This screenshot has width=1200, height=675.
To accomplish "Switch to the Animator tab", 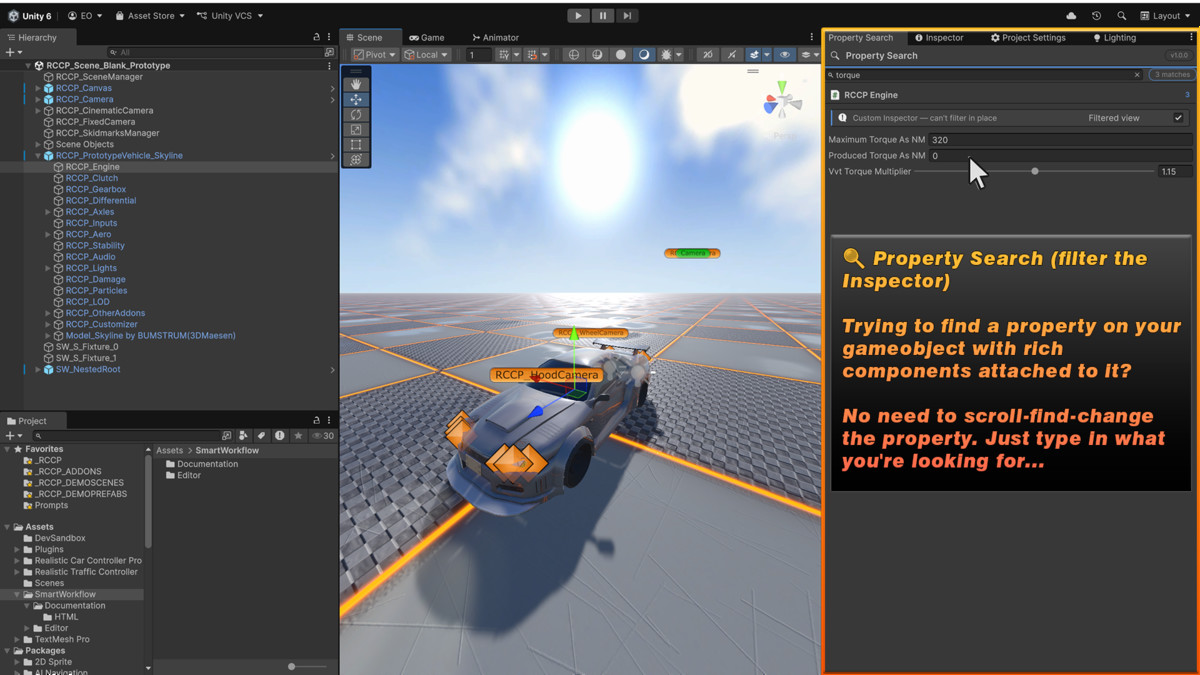I will [495, 37].
